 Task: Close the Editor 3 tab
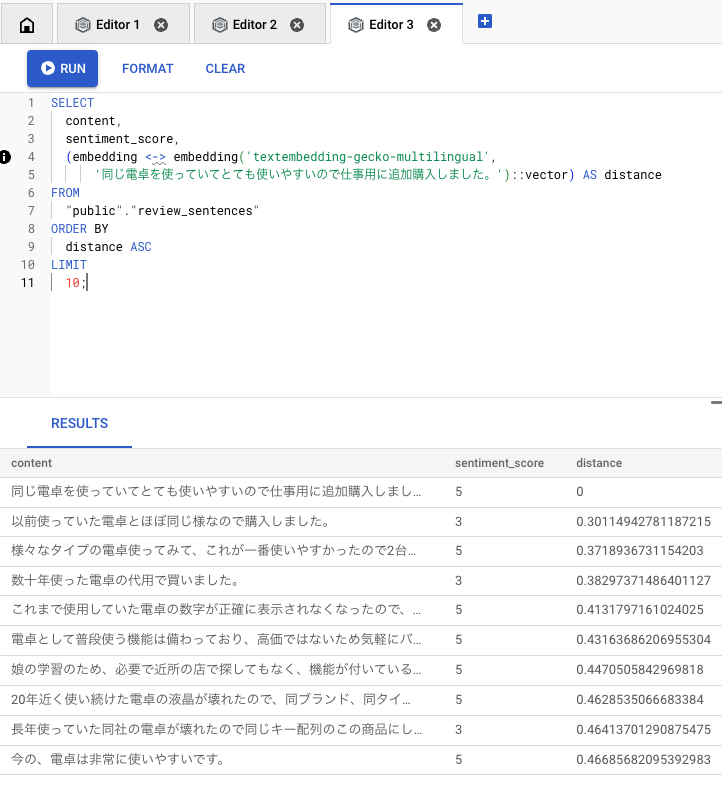tap(434, 25)
